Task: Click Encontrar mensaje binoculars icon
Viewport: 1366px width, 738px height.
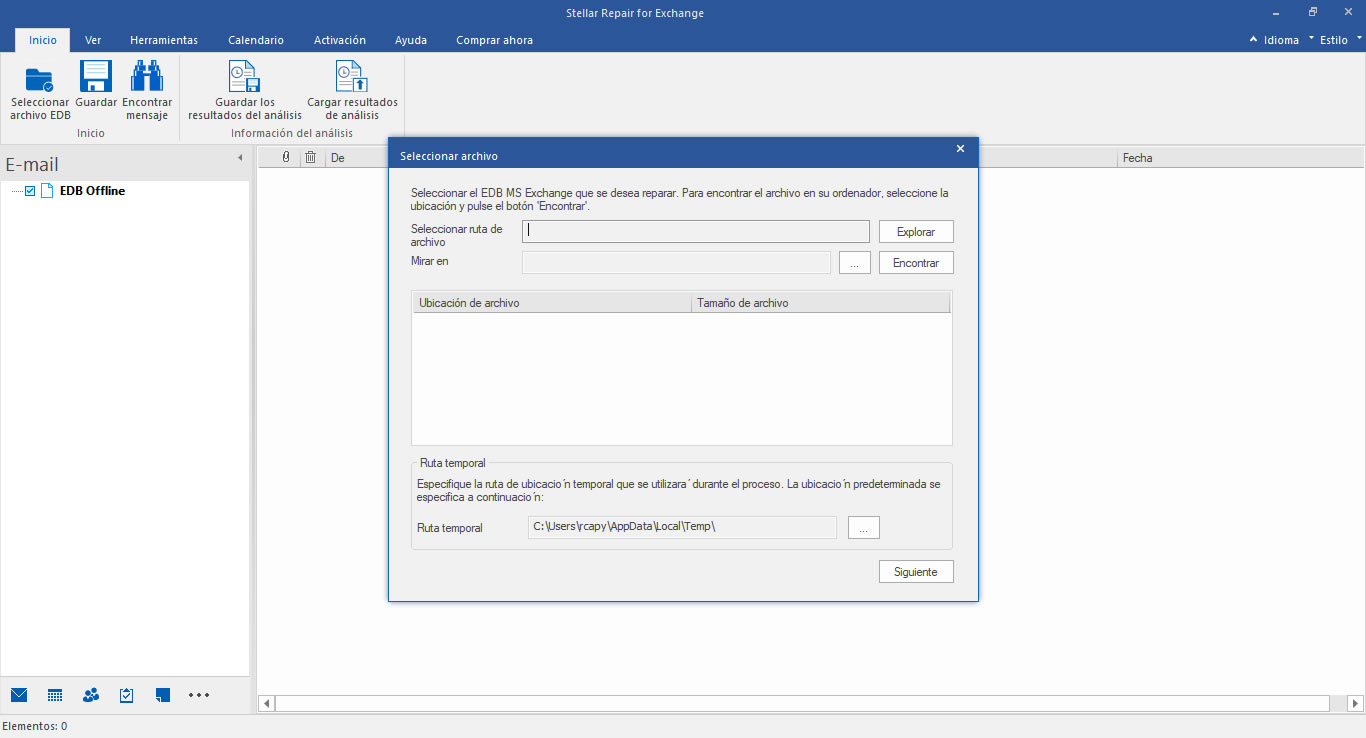Action: click(147, 77)
